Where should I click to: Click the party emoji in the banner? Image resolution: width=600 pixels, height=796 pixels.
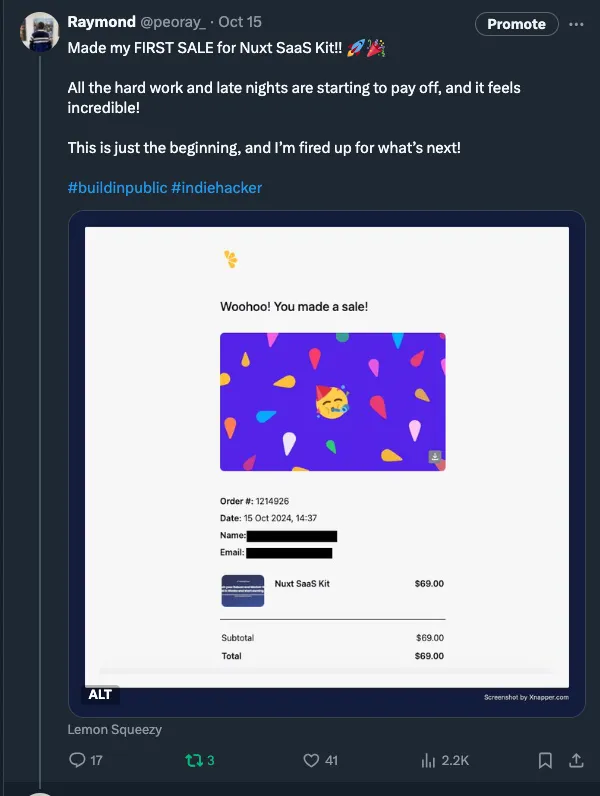(x=332, y=402)
